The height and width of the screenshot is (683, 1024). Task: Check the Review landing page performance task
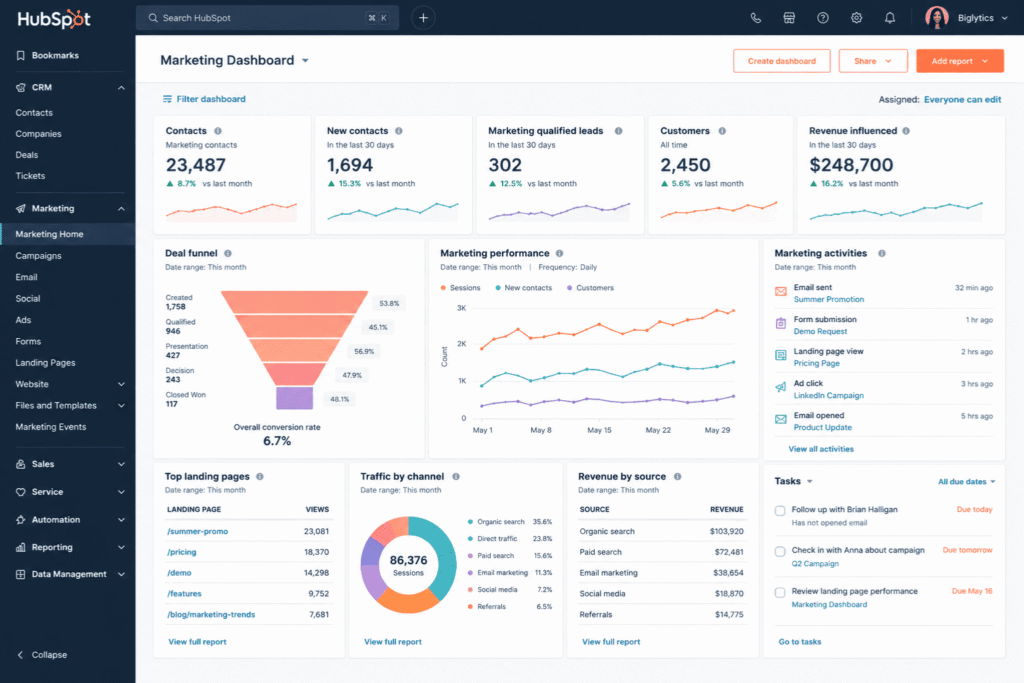coord(780,592)
